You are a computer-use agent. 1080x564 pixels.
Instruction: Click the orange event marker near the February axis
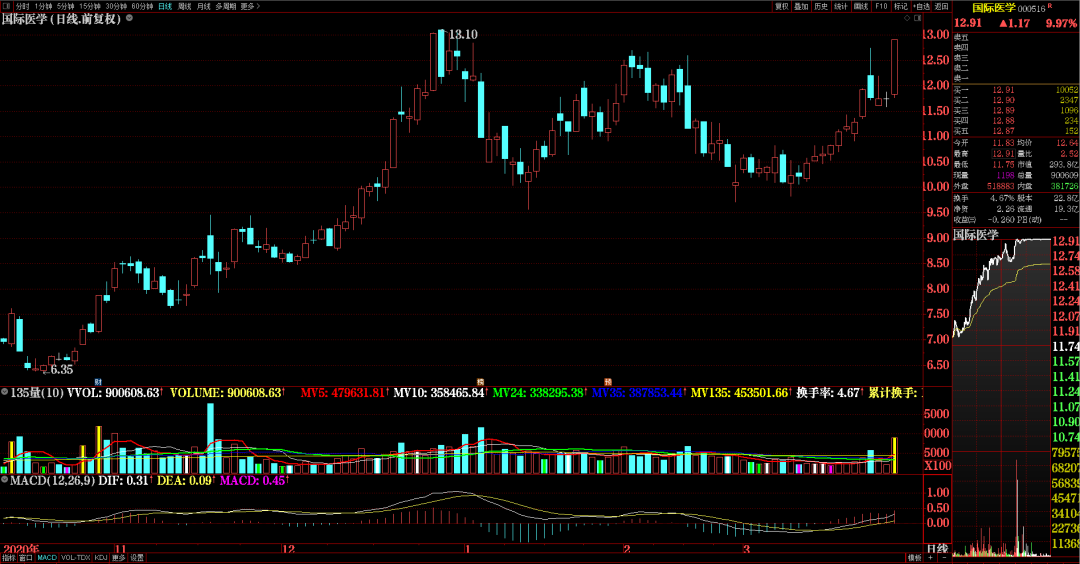pyautogui.click(x=608, y=382)
